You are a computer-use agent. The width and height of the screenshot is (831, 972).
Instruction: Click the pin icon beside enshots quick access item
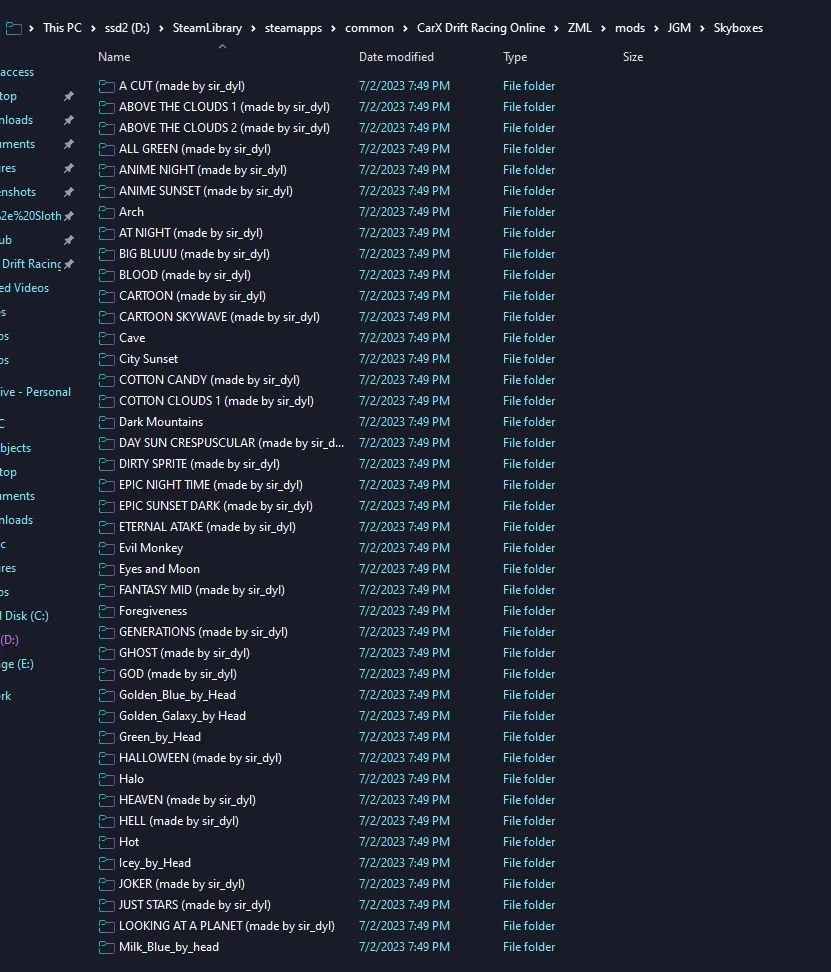[x=69, y=192]
